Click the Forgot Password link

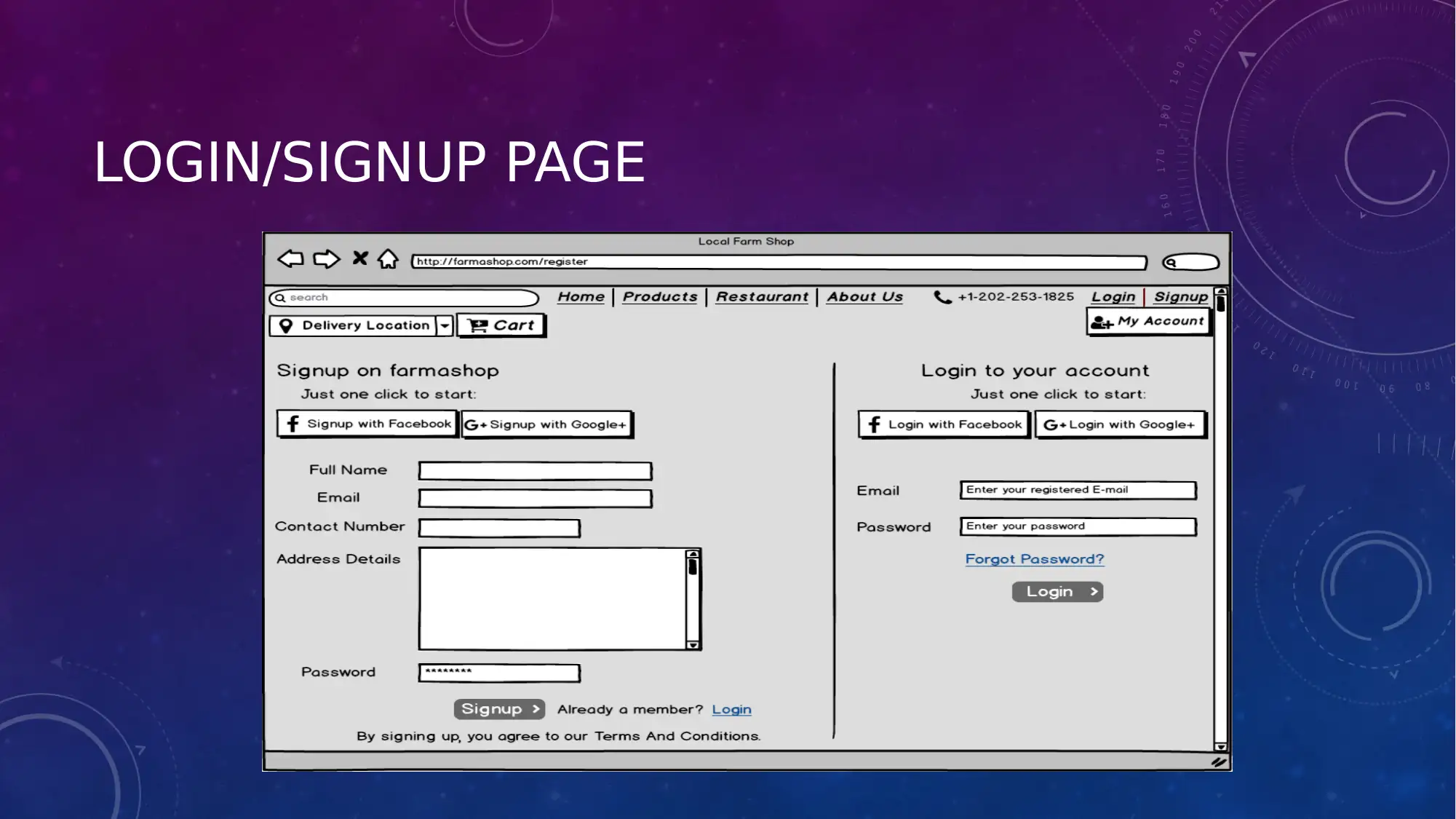coord(1034,558)
